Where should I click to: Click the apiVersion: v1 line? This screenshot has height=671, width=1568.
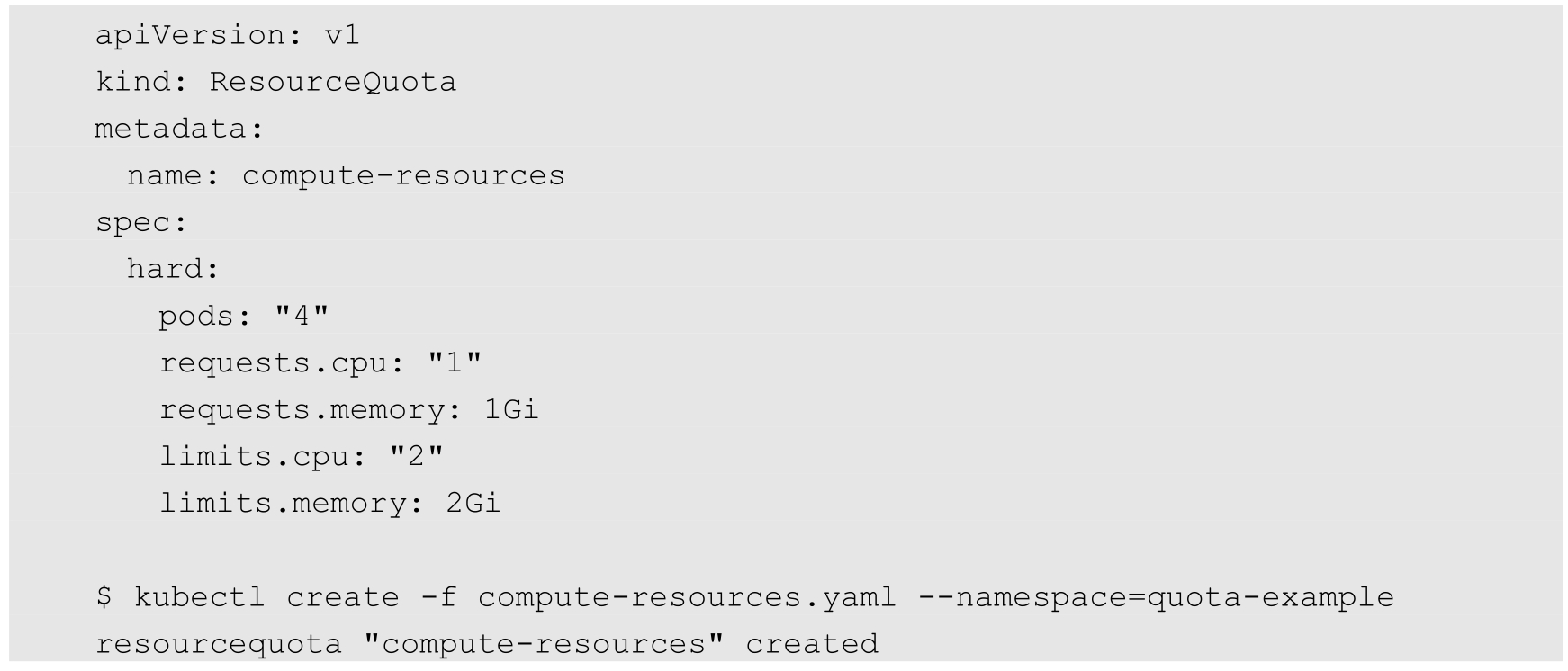(227, 35)
